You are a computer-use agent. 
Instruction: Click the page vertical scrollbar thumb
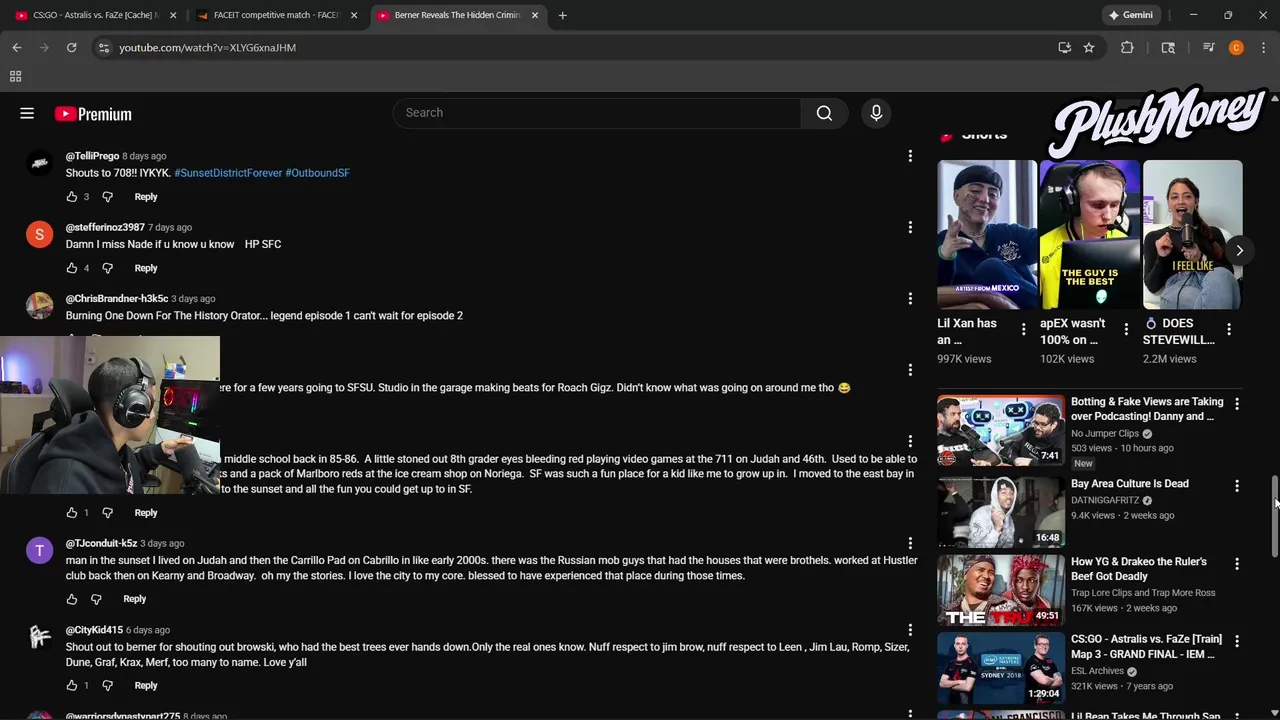1275,517
